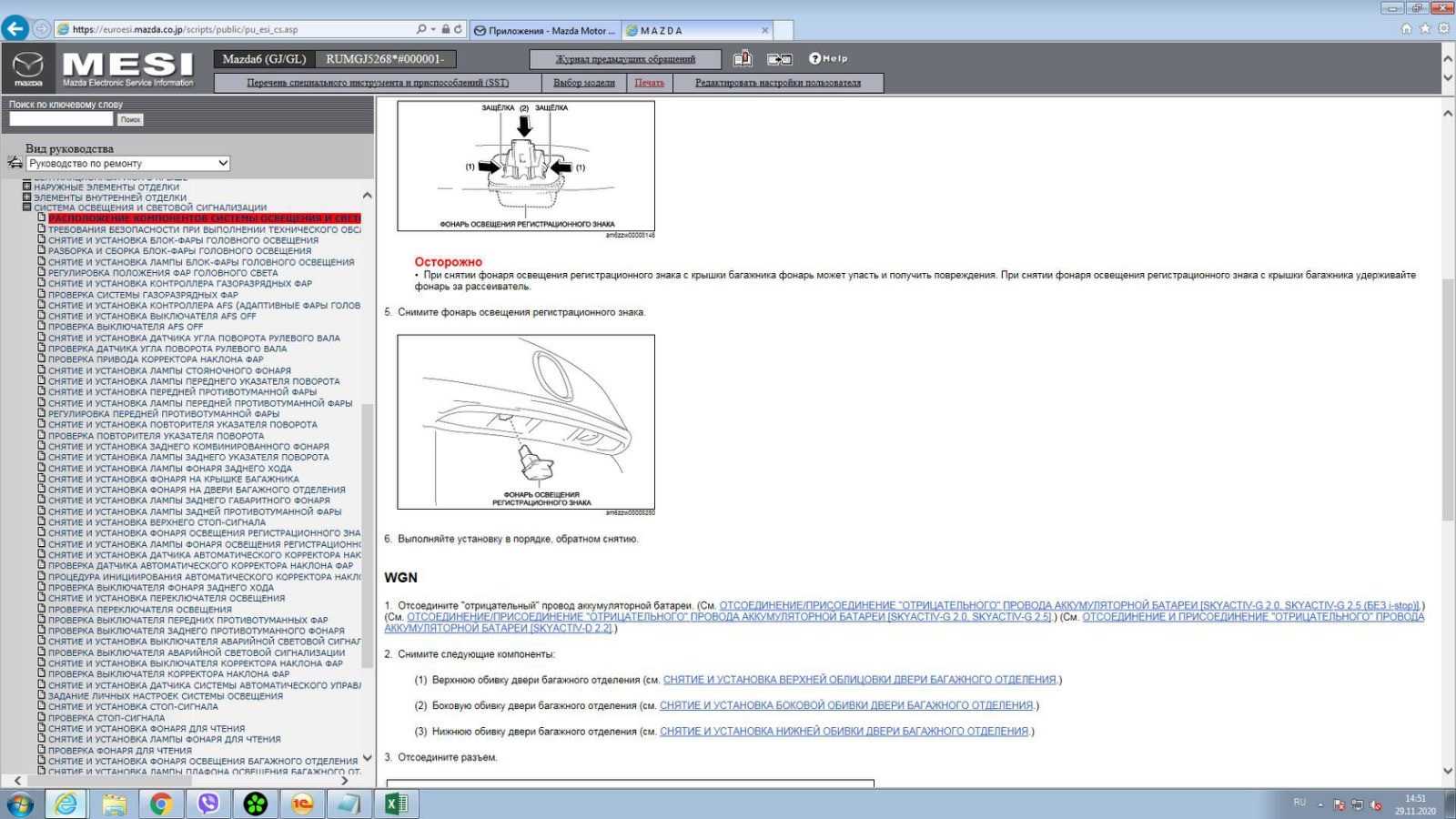Click the search magnifier in the address bar
Image resolution: width=1456 pixels, height=819 pixels.
coord(421,29)
